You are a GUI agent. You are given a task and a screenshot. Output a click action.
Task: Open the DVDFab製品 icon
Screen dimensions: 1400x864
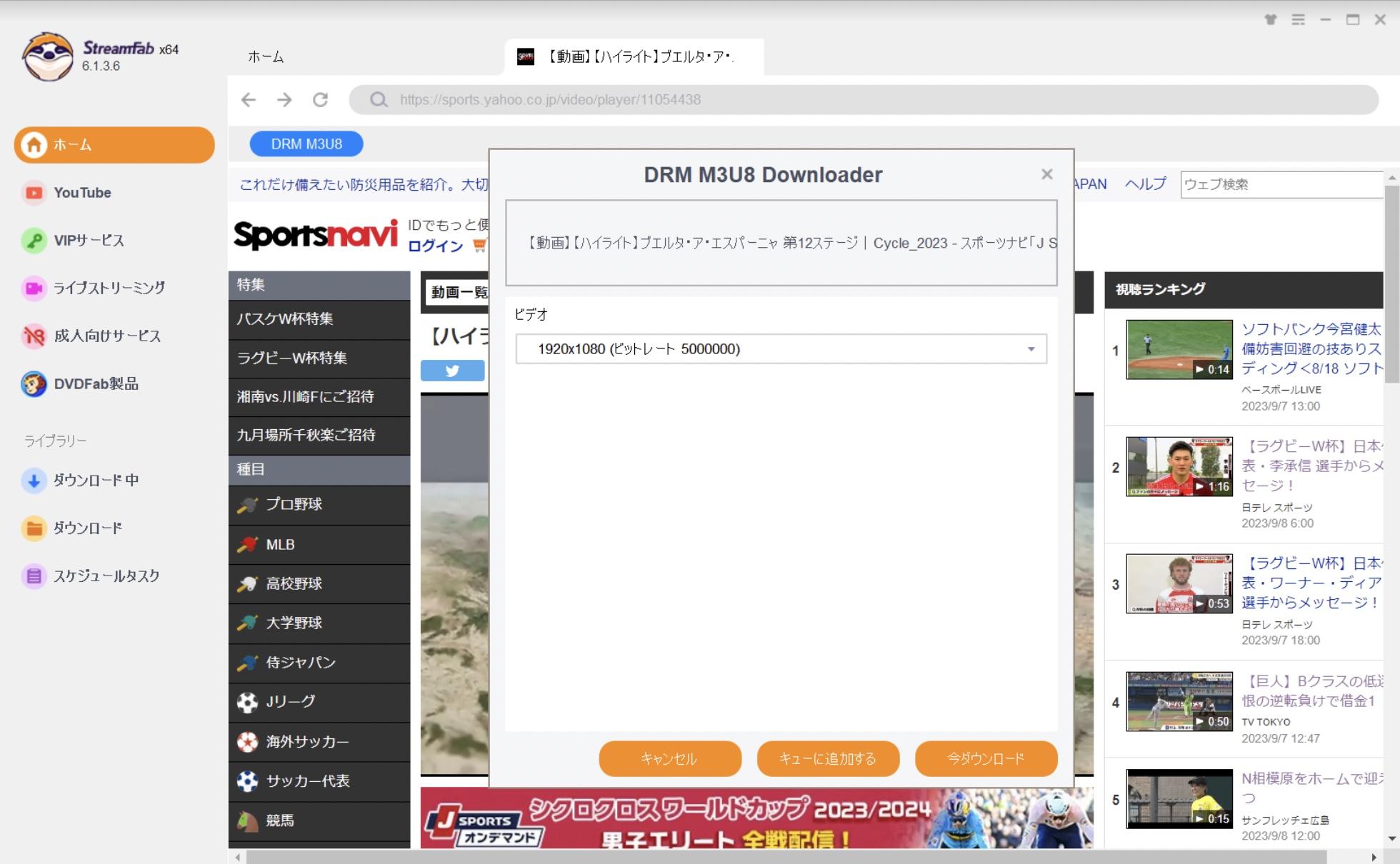coord(34,384)
